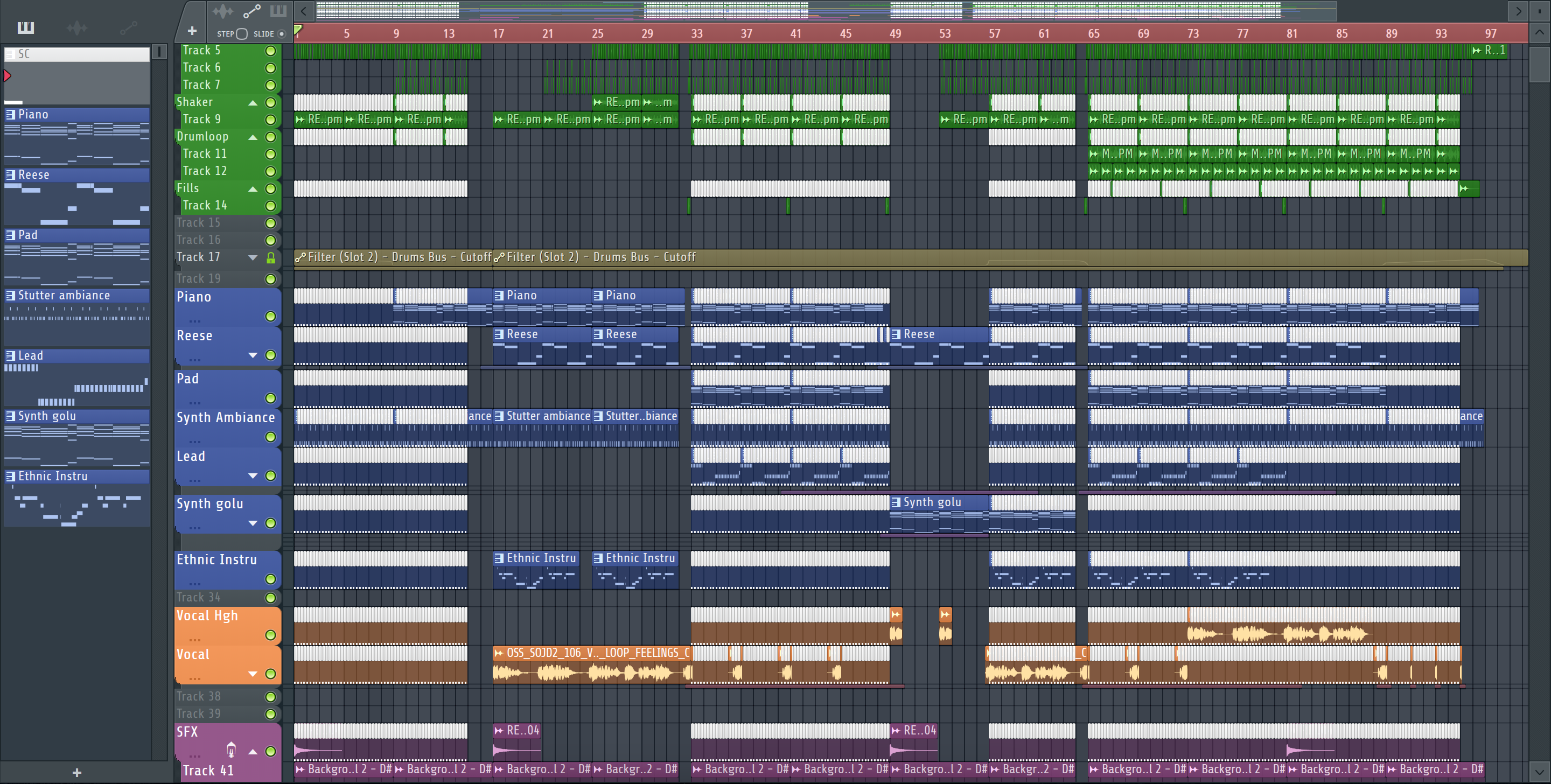Image resolution: width=1551 pixels, height=784 pixels.
Task: Expand the Reese track dropdown arrow
Action: pyautogui.click(x=253, y=355)
